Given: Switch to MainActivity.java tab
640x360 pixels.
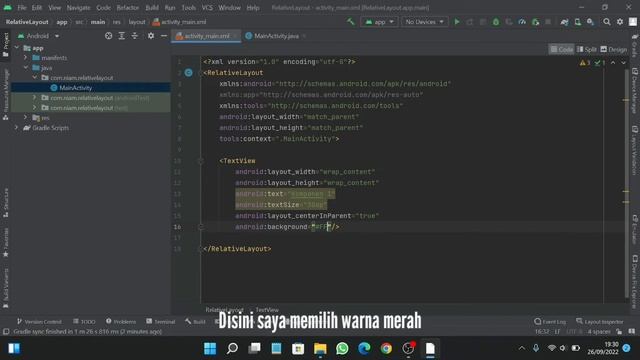Looking at the screenshot, I should pyautogui.click(x=276, y=36).
